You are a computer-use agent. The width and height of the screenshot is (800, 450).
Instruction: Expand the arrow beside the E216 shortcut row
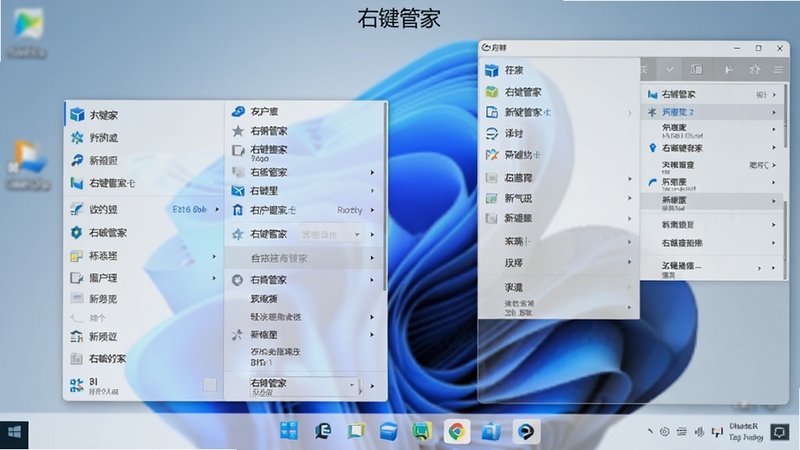click(x=217, y=209)
